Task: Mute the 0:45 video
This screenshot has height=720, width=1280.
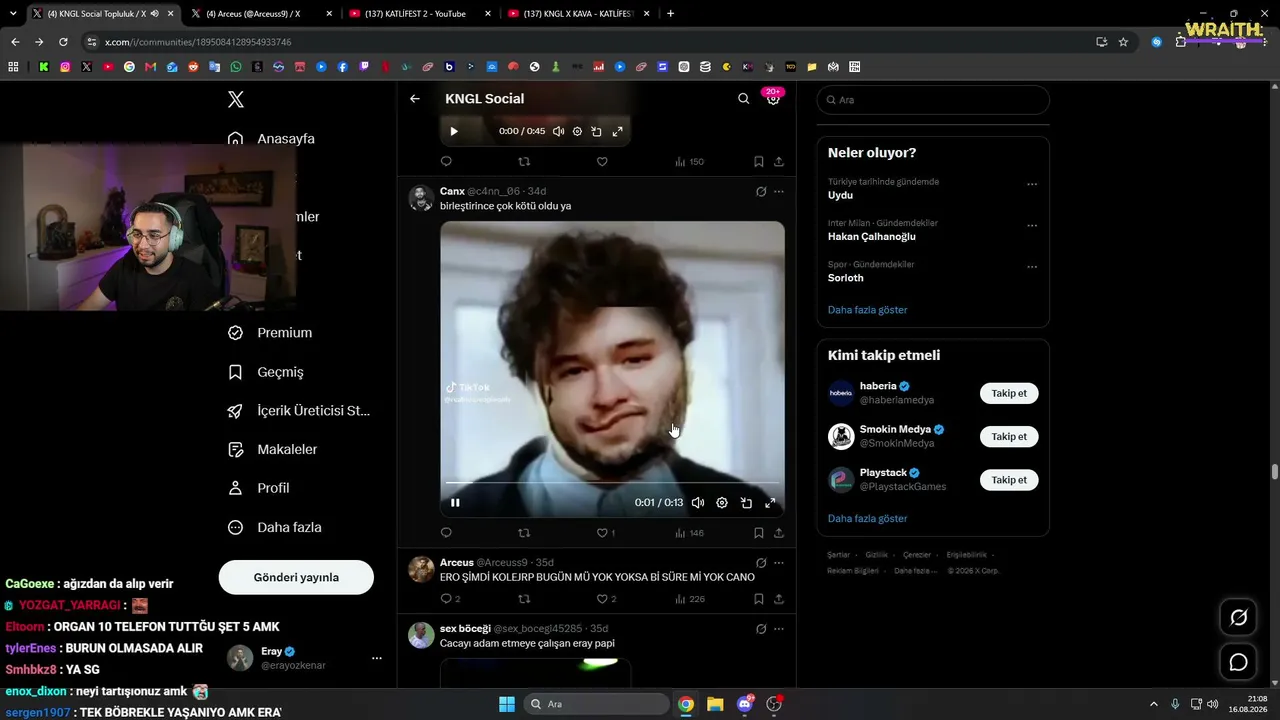Action: 558,131
